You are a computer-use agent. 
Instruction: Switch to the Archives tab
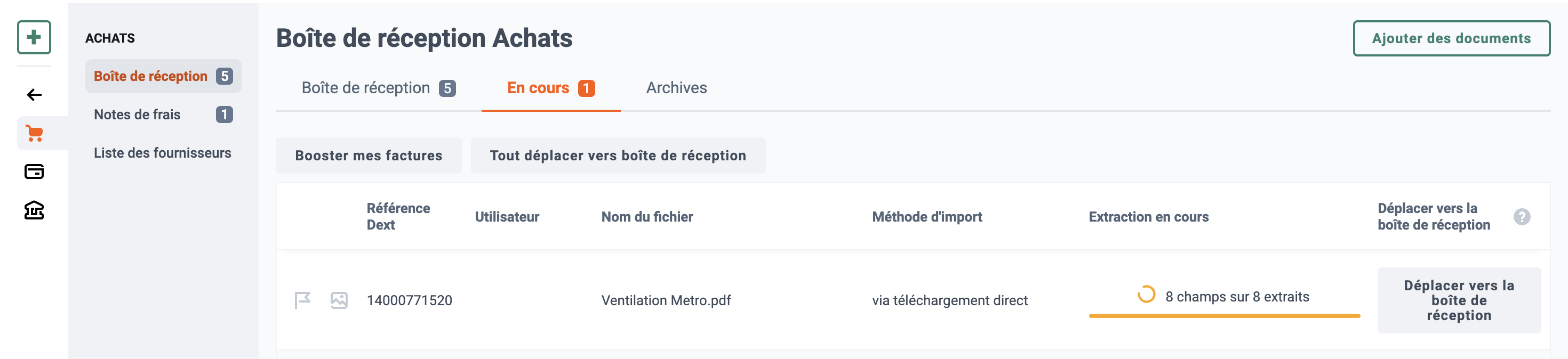click(676, 88)
